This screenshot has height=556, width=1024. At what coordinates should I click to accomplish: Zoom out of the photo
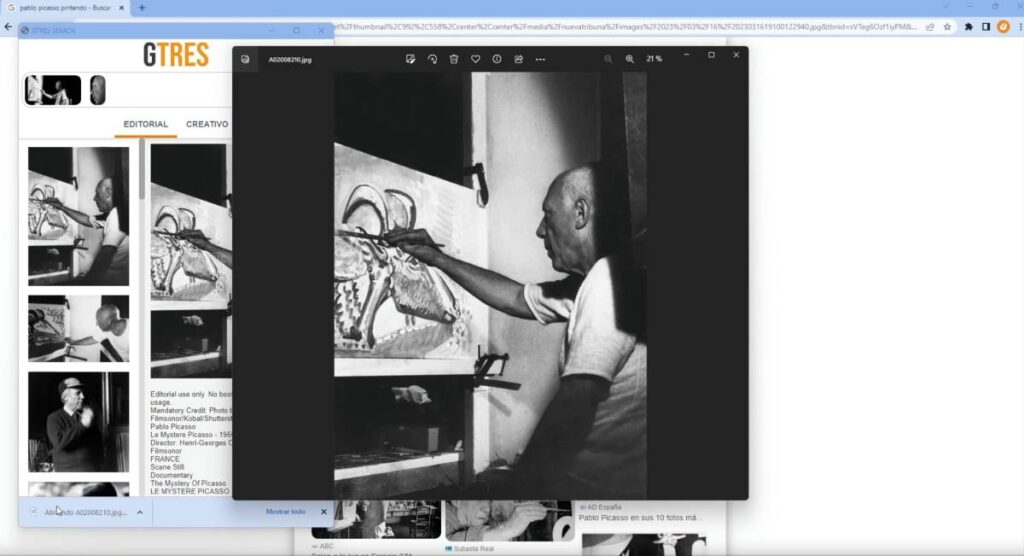608,59
